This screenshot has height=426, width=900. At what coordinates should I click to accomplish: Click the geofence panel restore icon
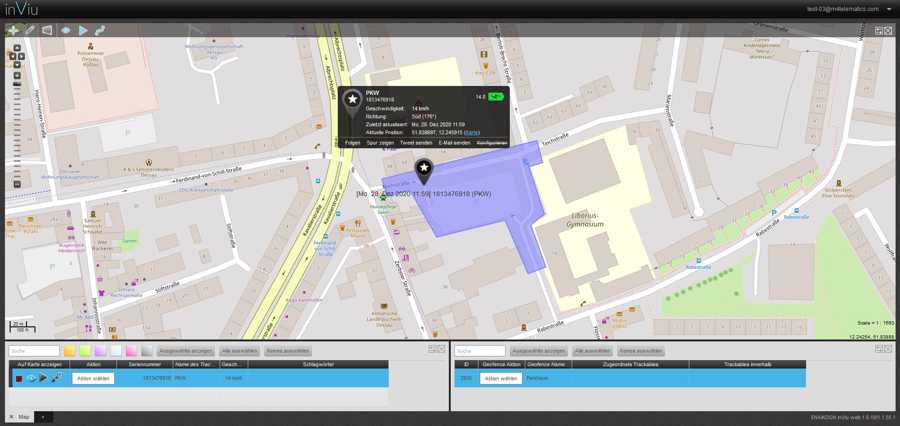[x=879, y=348]
